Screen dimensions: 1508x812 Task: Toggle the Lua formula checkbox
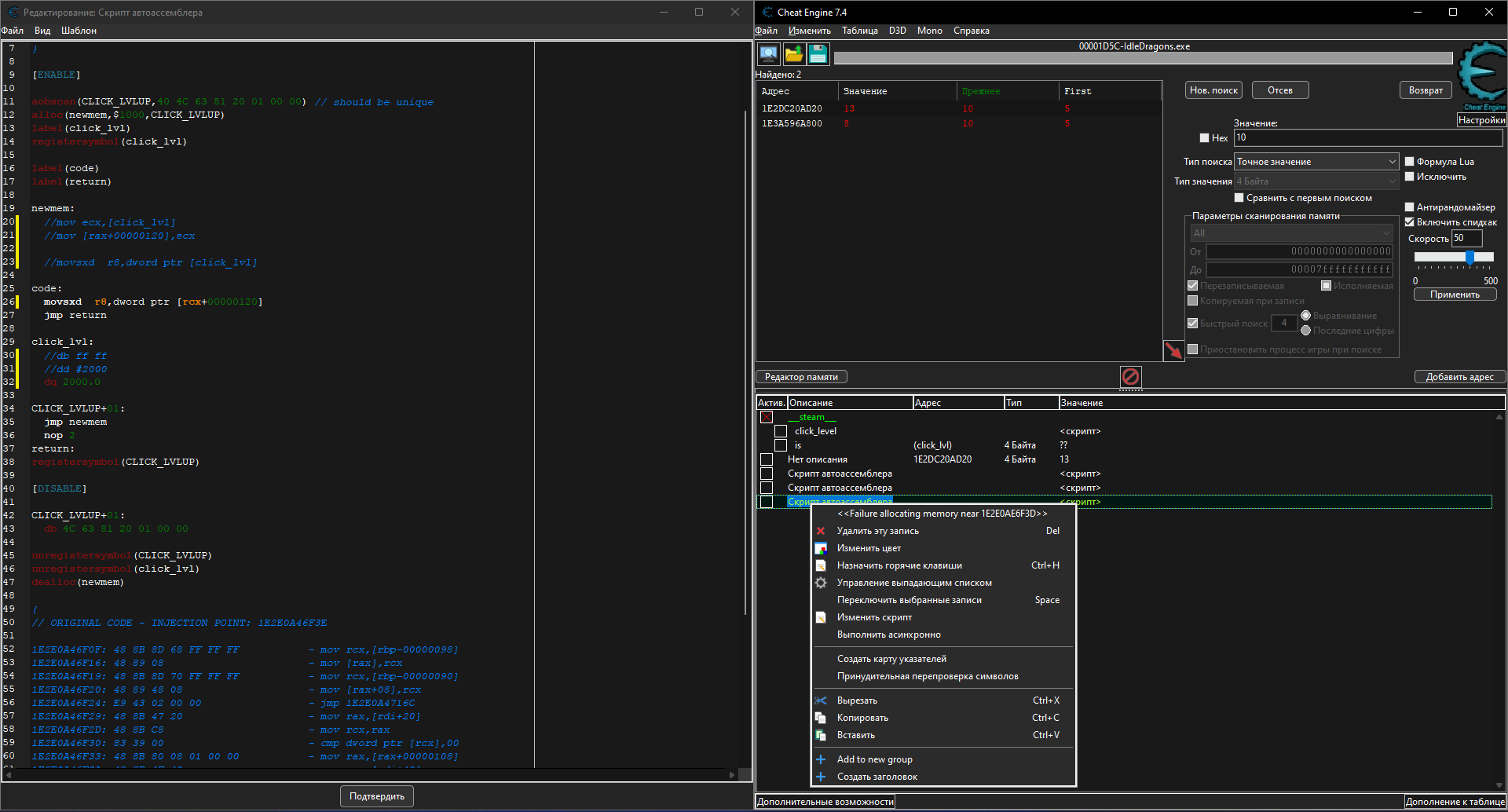pyautogui.click(x=1410, y=162)
